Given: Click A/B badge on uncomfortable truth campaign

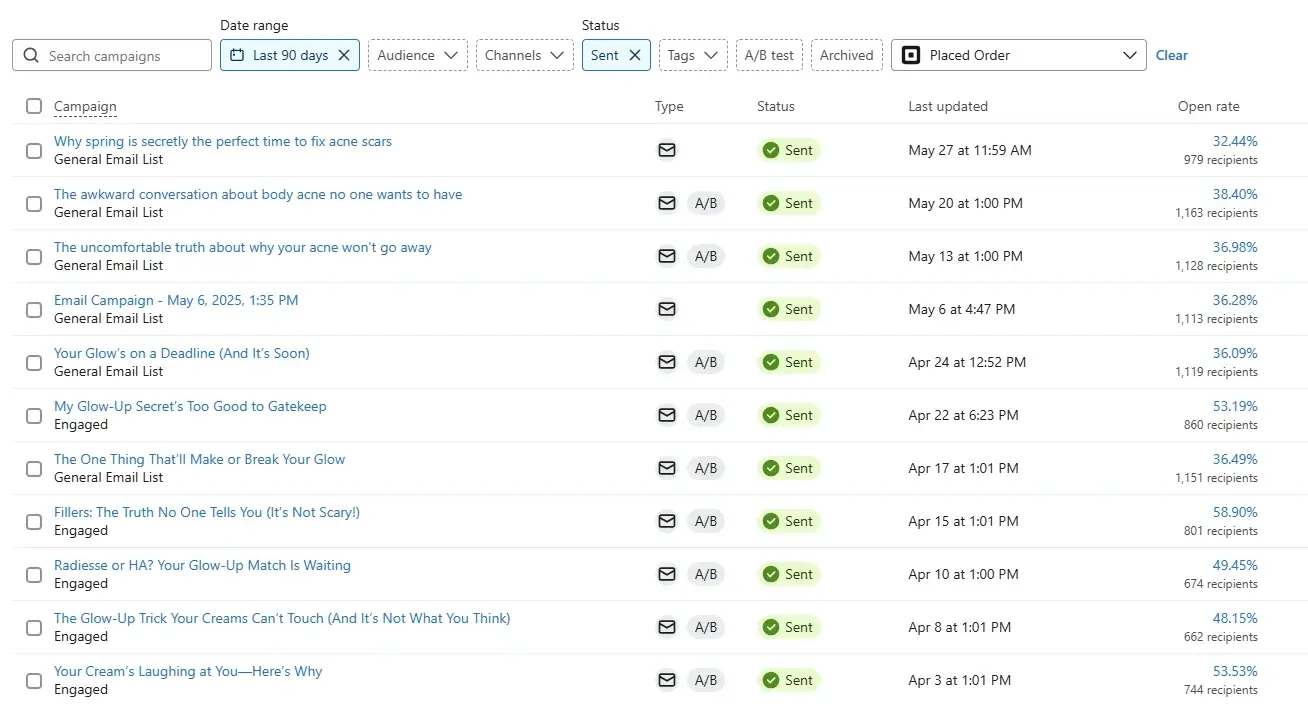Looking at the screenshot, I should click(x=706, y=256).
